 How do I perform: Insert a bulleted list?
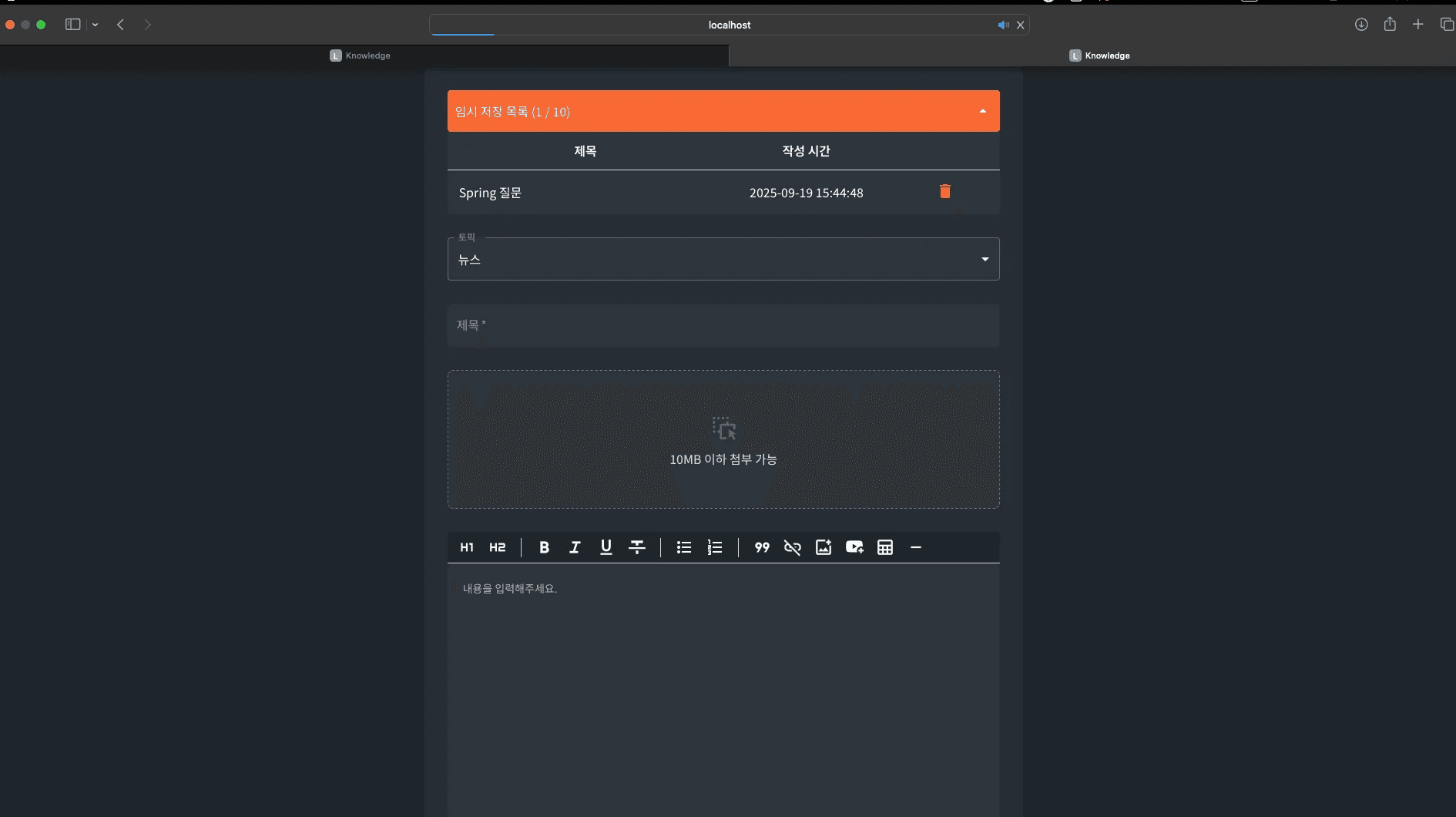click(x=684, y=547)
